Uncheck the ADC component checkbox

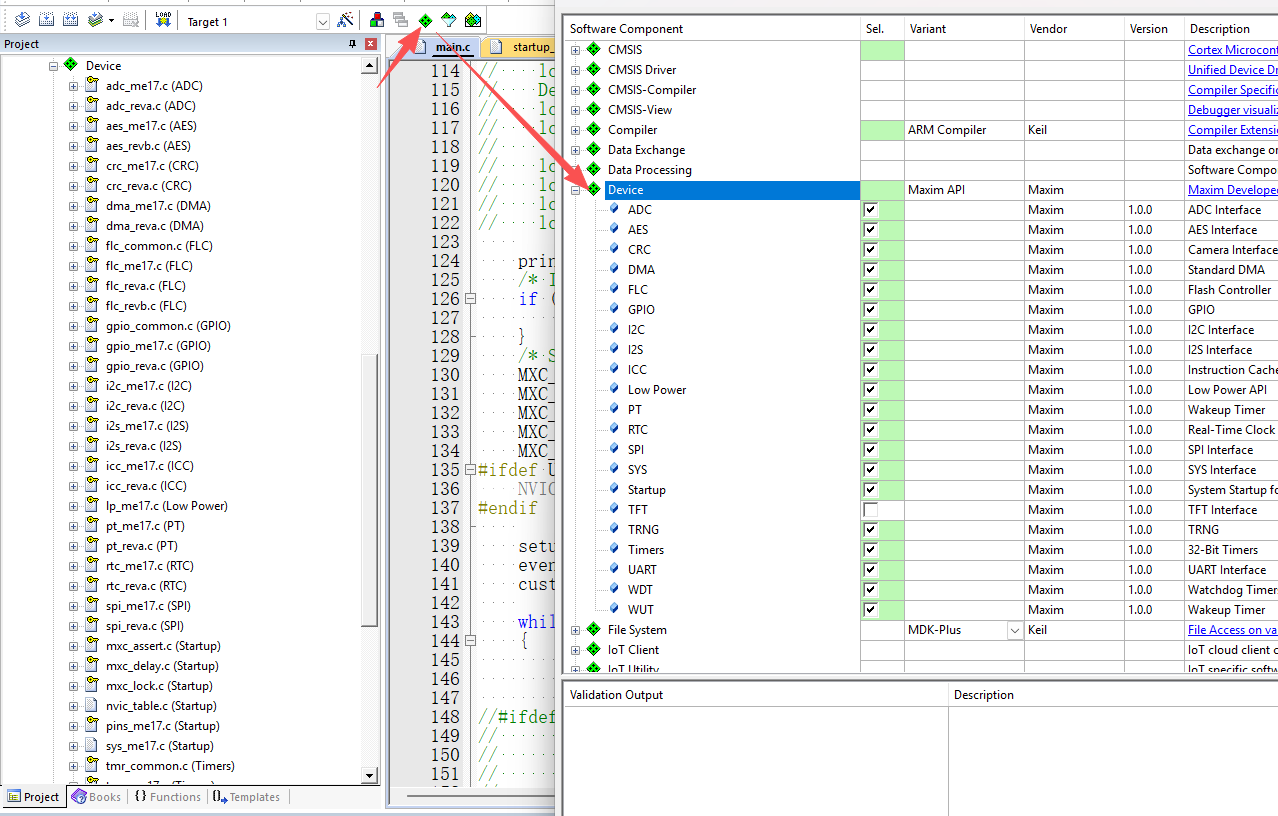pos(870,210)
